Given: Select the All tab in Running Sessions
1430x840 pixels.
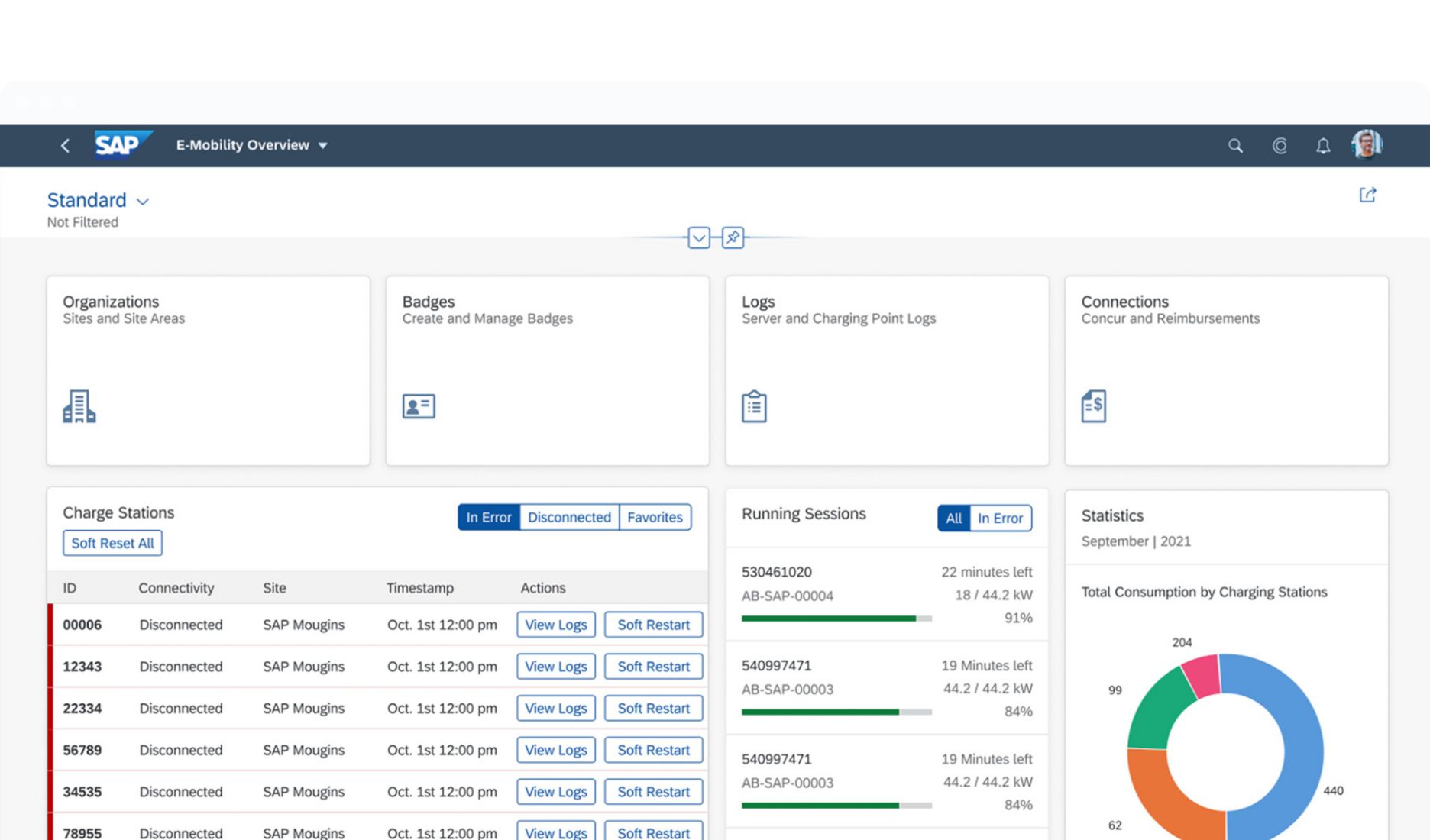Looking at the screenshot, I should coord(952,519).
